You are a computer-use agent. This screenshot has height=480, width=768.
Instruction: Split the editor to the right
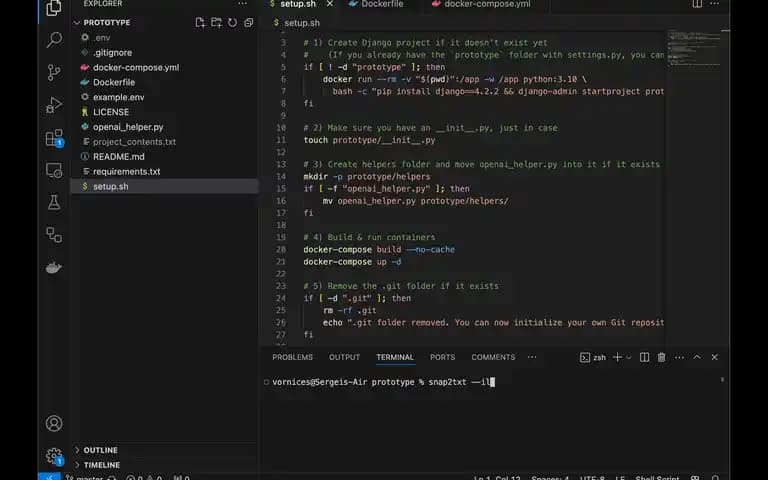pos(696,4)
